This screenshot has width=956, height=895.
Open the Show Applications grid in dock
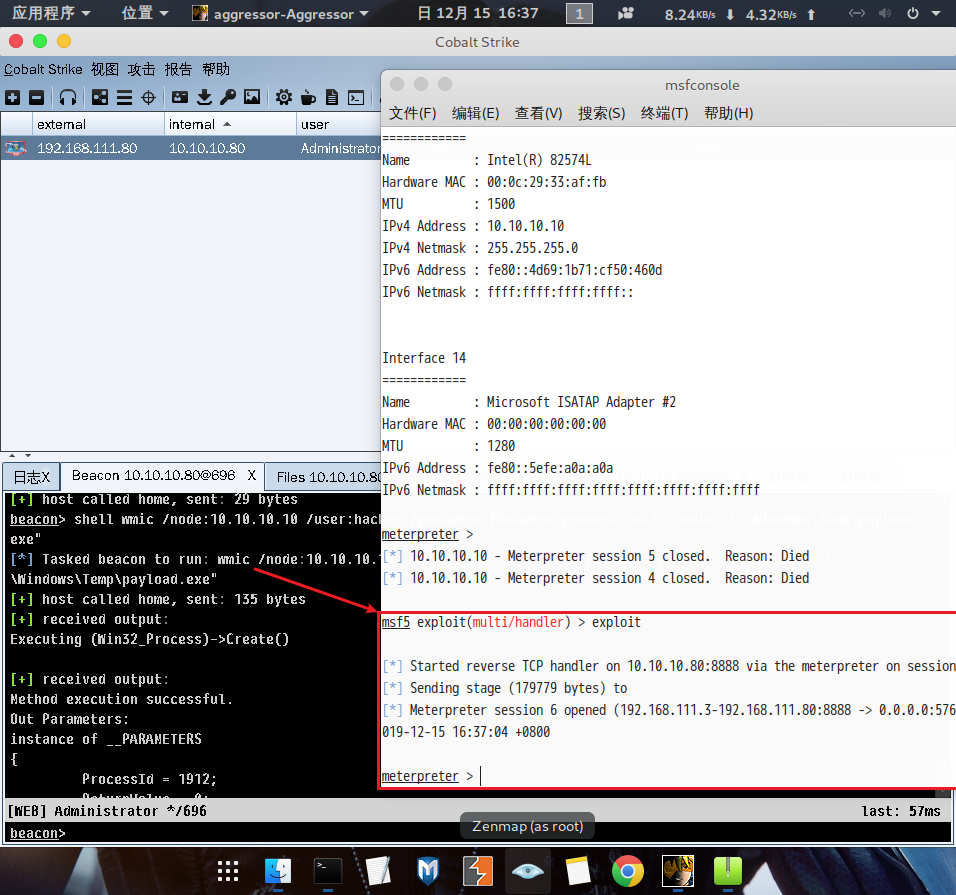click(x=228, y=871)
